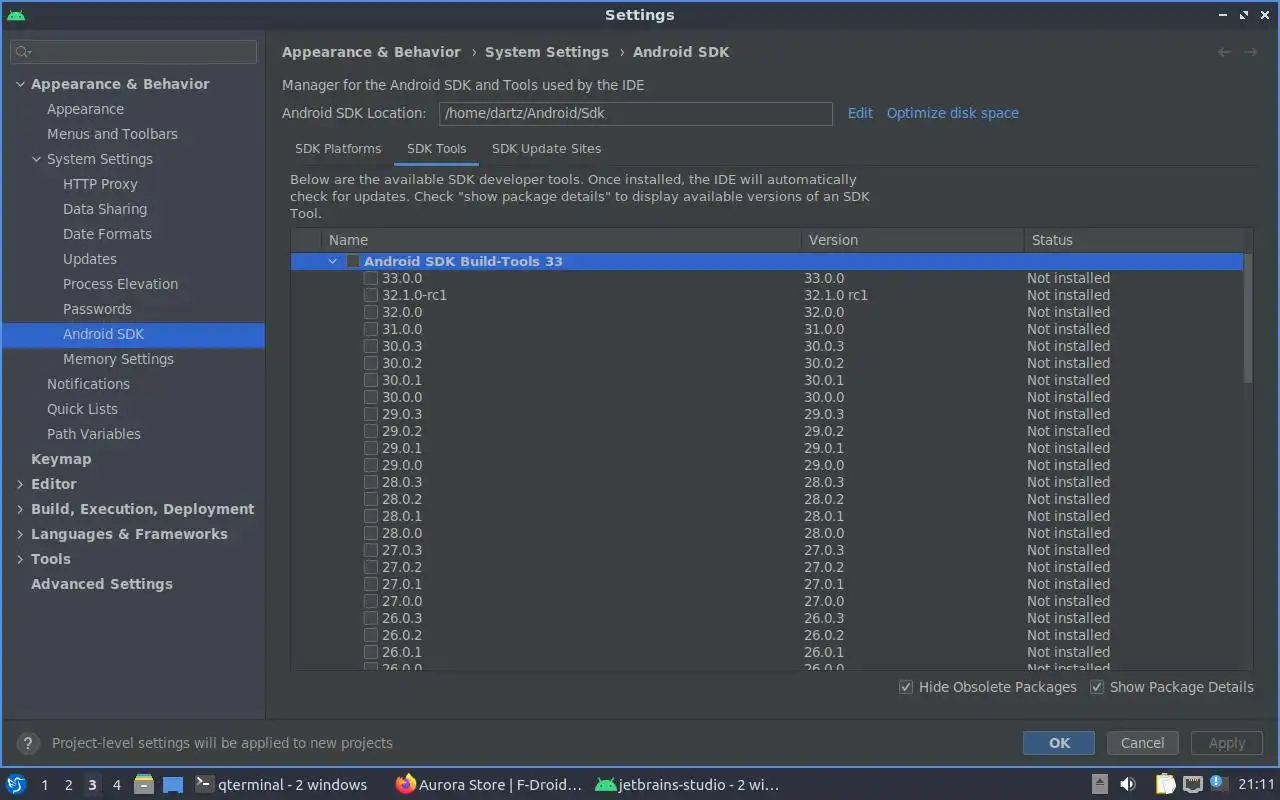1280x800 pixels.
Task: Focus the settings search field
Action: click(x=134, y=52)
